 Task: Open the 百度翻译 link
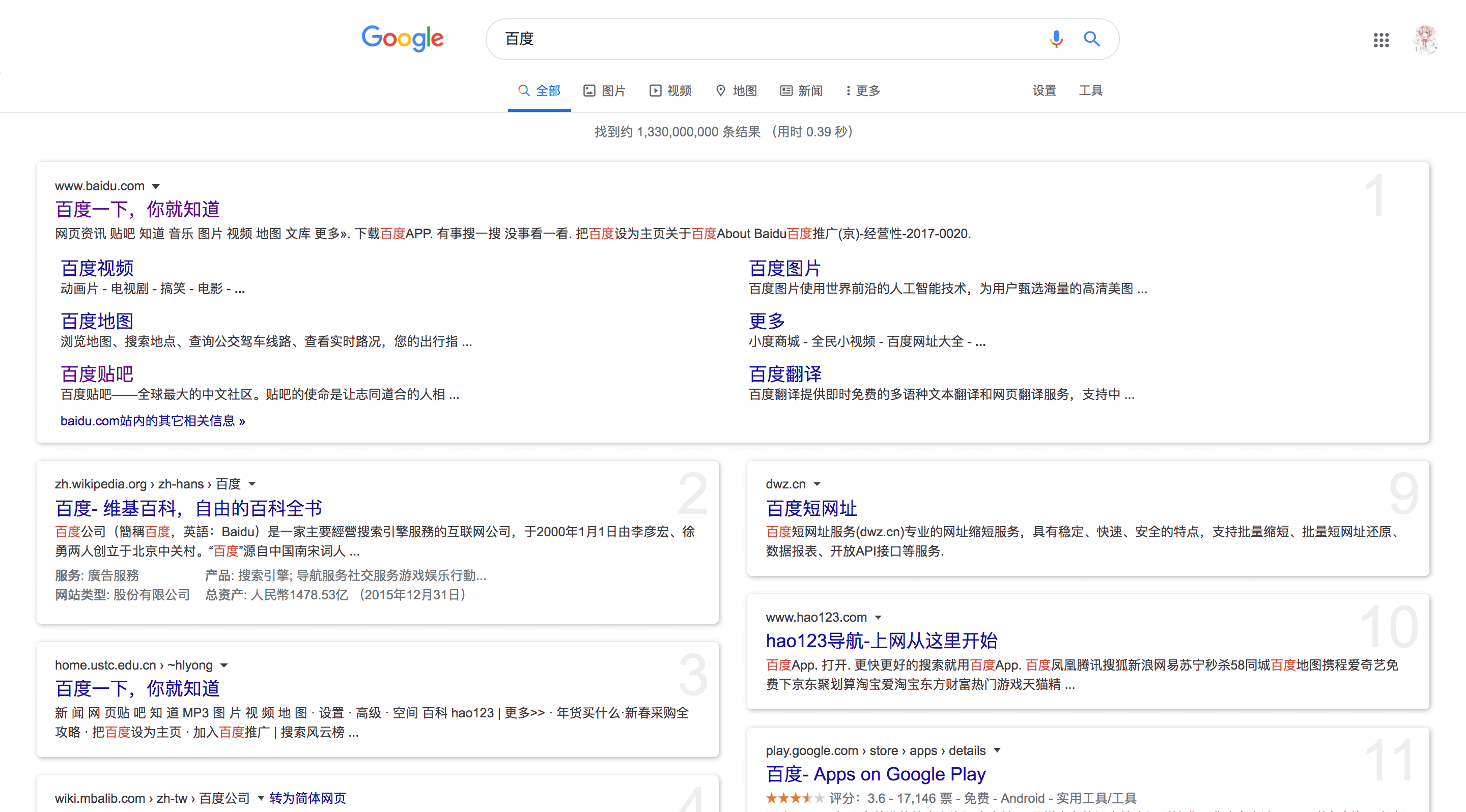click(785, 373)
